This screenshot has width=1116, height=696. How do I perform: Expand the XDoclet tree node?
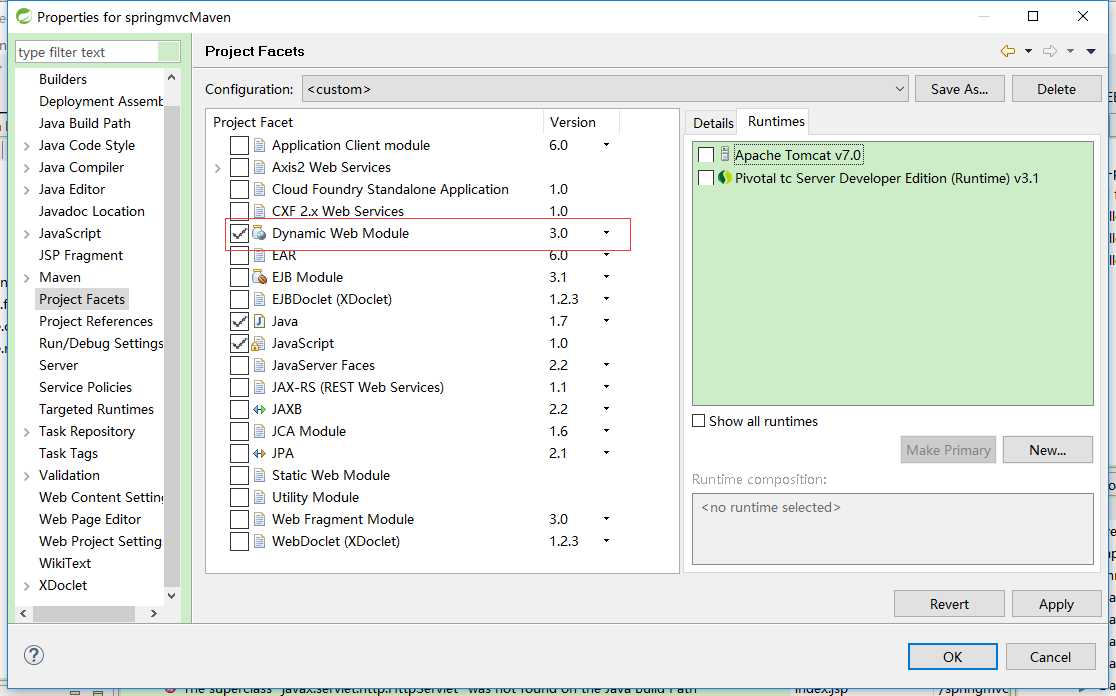pos(26,586)
